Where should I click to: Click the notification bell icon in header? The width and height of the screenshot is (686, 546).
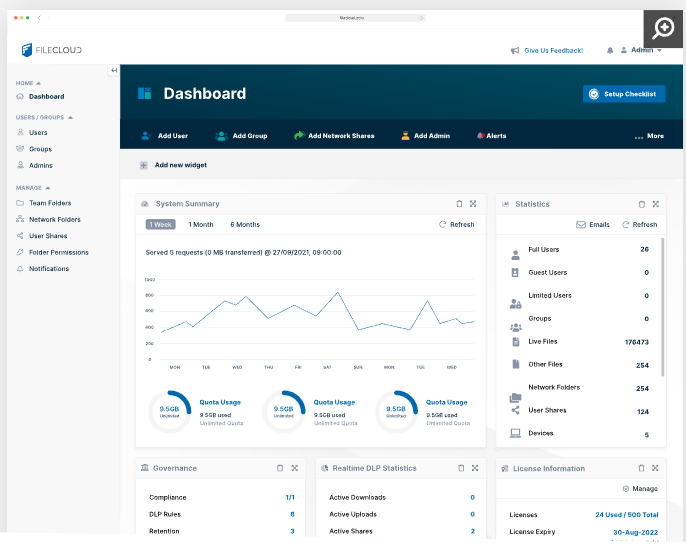[x=610, y=50]
